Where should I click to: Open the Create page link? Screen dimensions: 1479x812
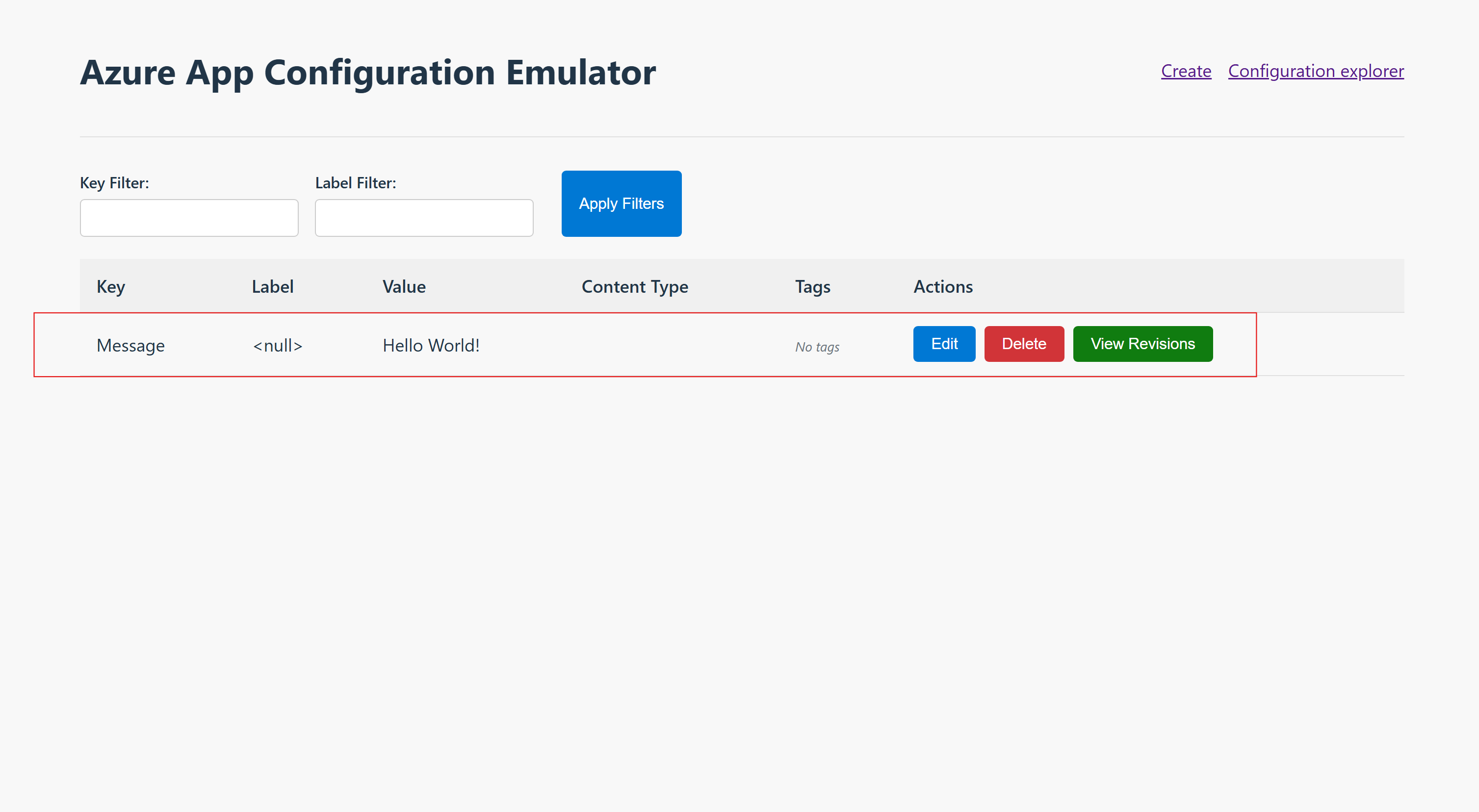(1186, 71)
